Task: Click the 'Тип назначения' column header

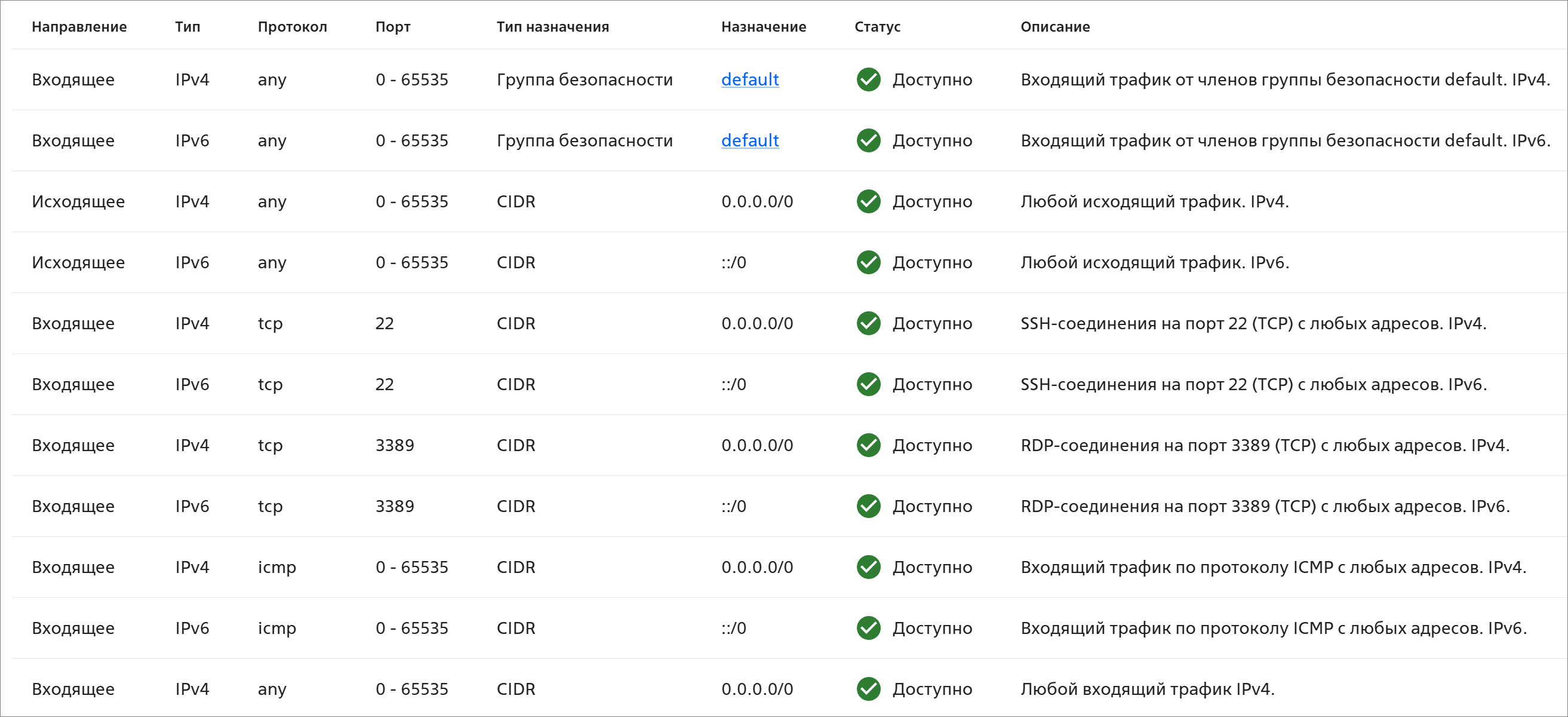Action: (x=553, y=27)
